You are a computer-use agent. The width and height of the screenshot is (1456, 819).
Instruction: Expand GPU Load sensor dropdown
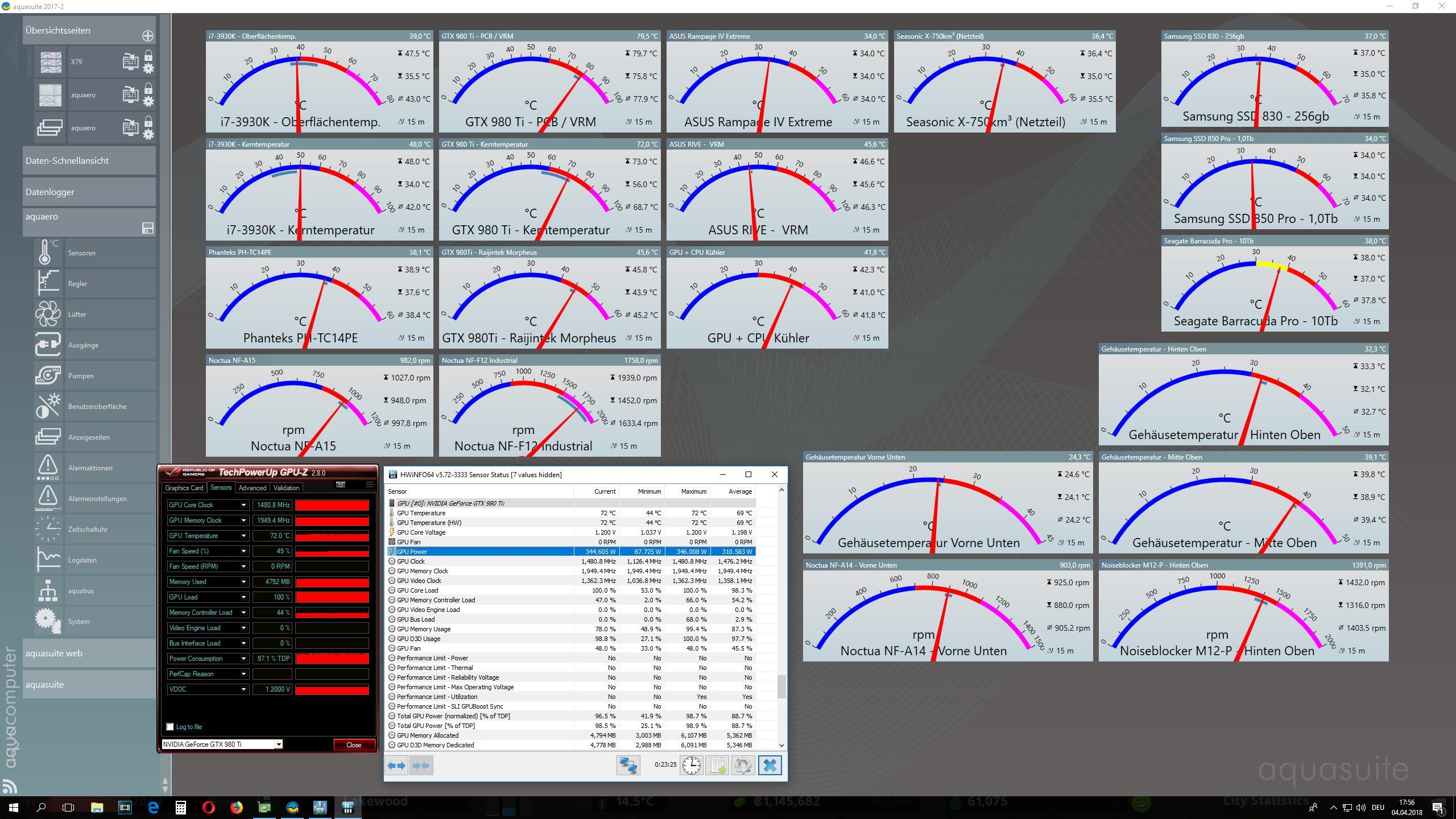(243, 597)
